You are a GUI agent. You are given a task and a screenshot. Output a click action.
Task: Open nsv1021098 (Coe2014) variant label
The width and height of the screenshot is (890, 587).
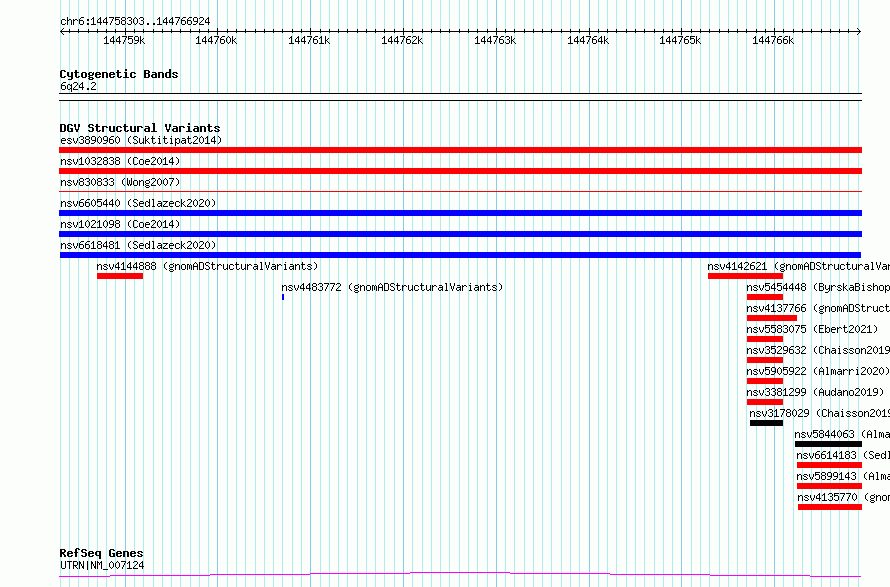click(120, 224)
